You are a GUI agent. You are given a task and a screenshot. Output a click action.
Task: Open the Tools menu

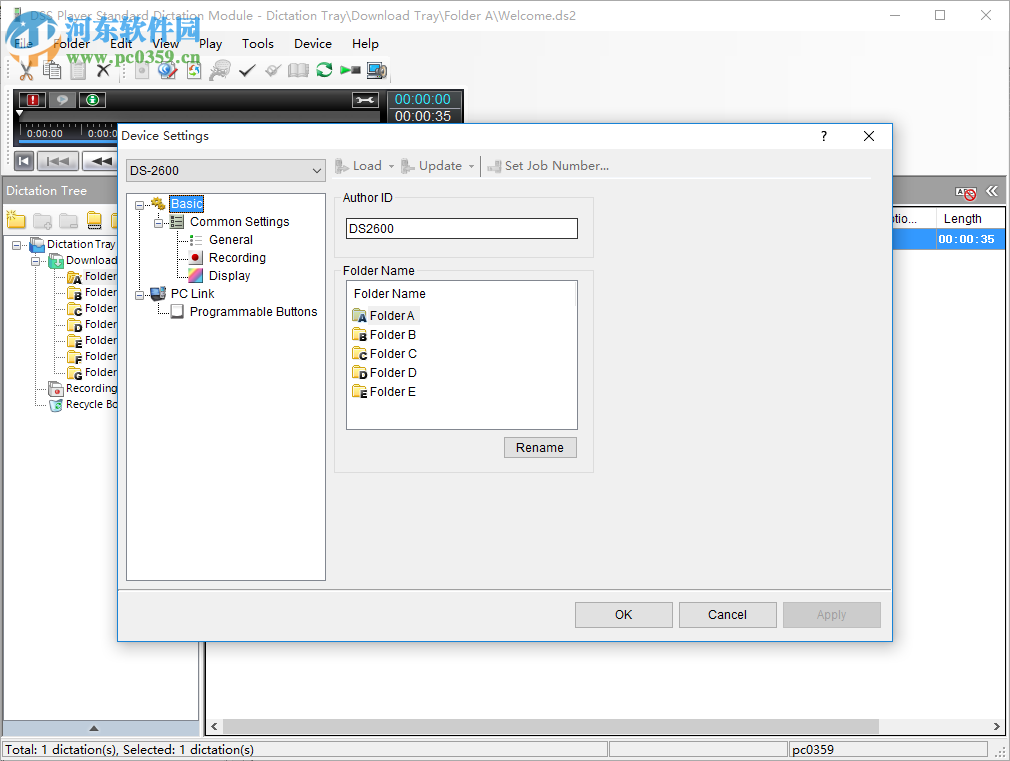[258, 44]
